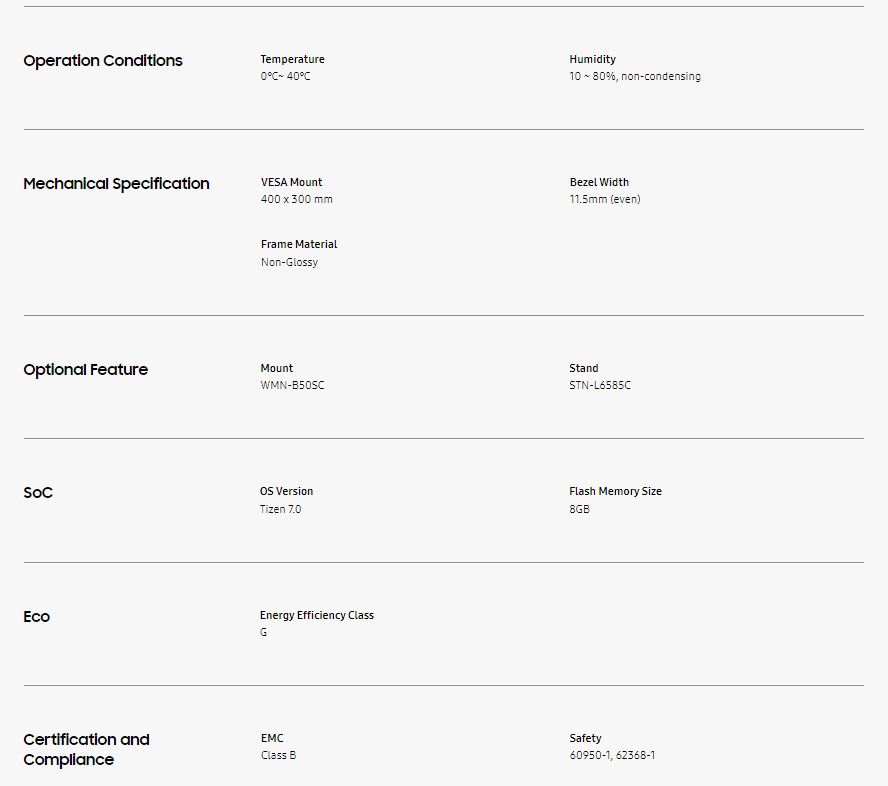Click the Humidity value 10 ~ 80%, non-condensing
Viewport: 888px width, 786px height.
click(635, 77)
